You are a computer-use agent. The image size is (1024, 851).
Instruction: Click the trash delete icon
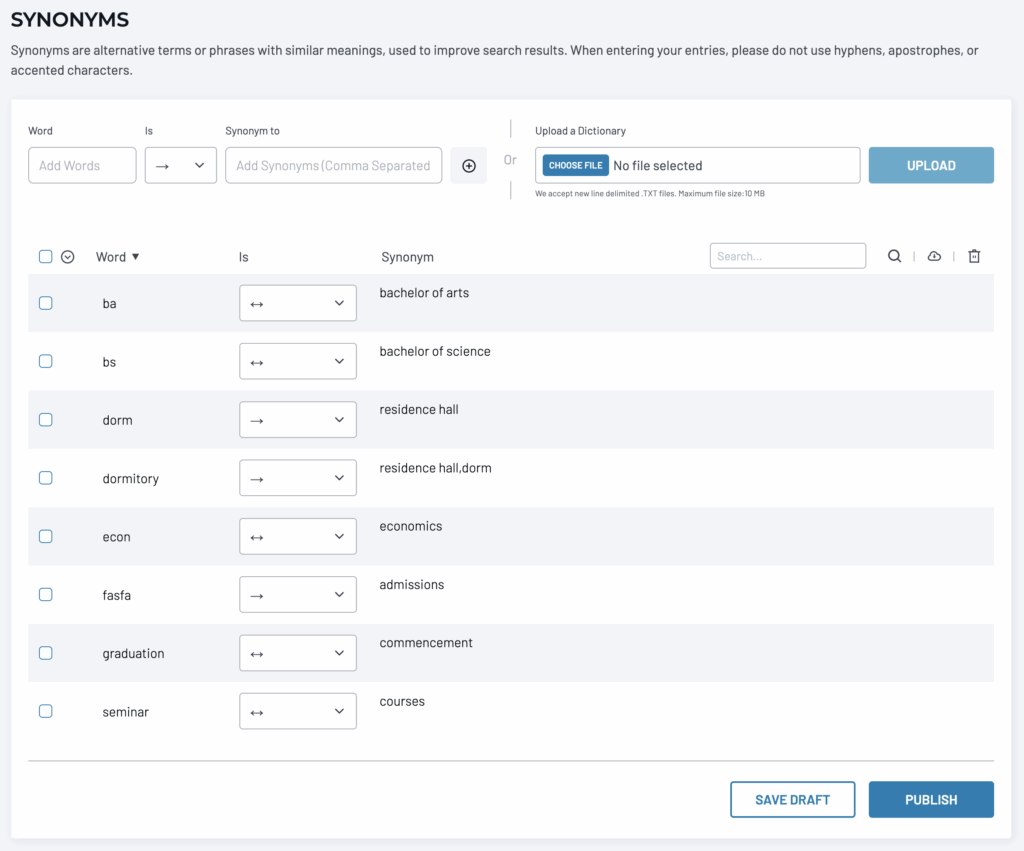pos(974,256)
